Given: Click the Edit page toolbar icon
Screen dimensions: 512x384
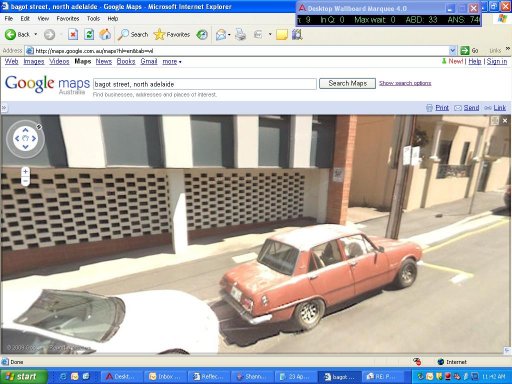Looking at the screenshot, I should tap(258, 34).
